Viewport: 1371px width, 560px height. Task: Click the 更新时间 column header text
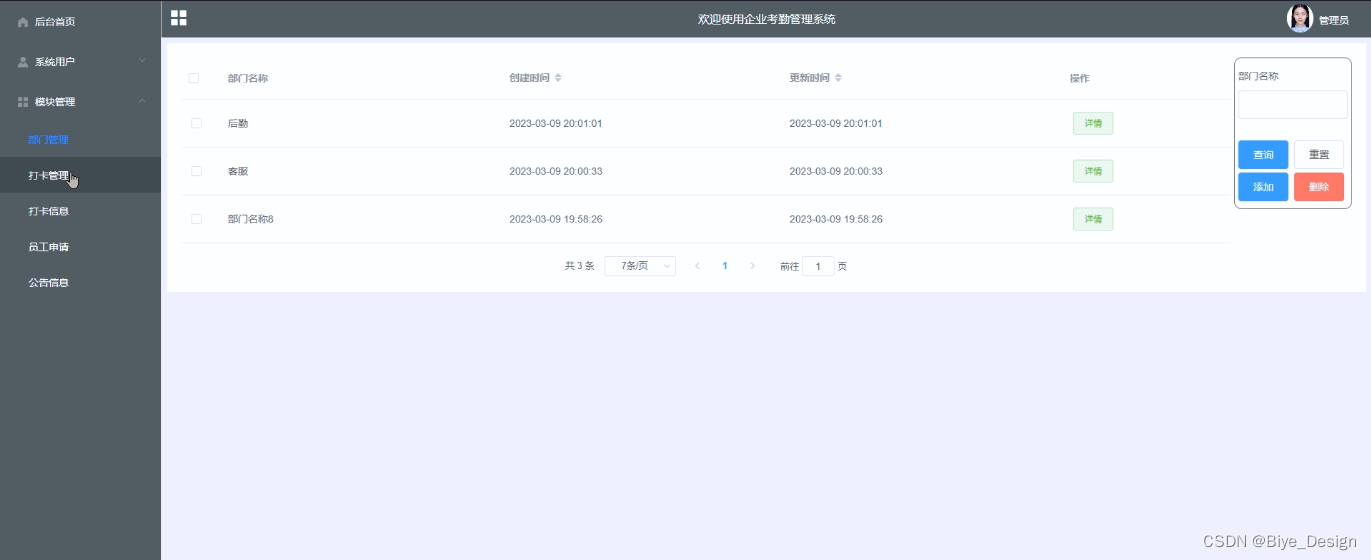[809, 78]
